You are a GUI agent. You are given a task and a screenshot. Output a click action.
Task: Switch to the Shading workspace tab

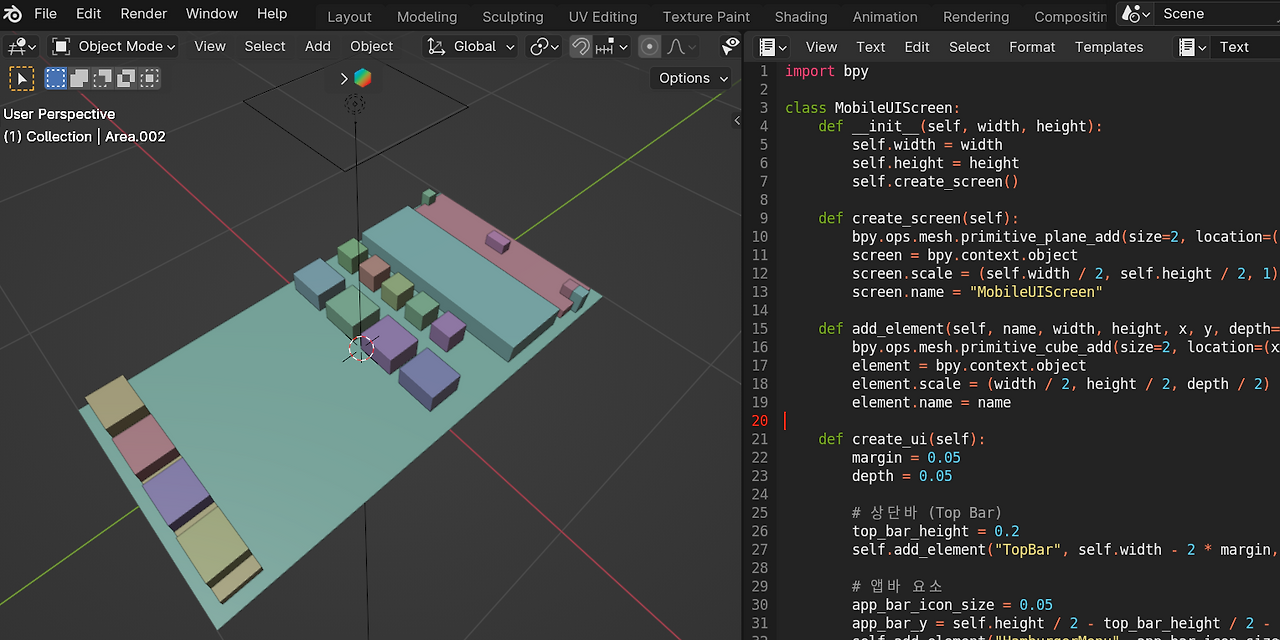click(x=800, y=17)
